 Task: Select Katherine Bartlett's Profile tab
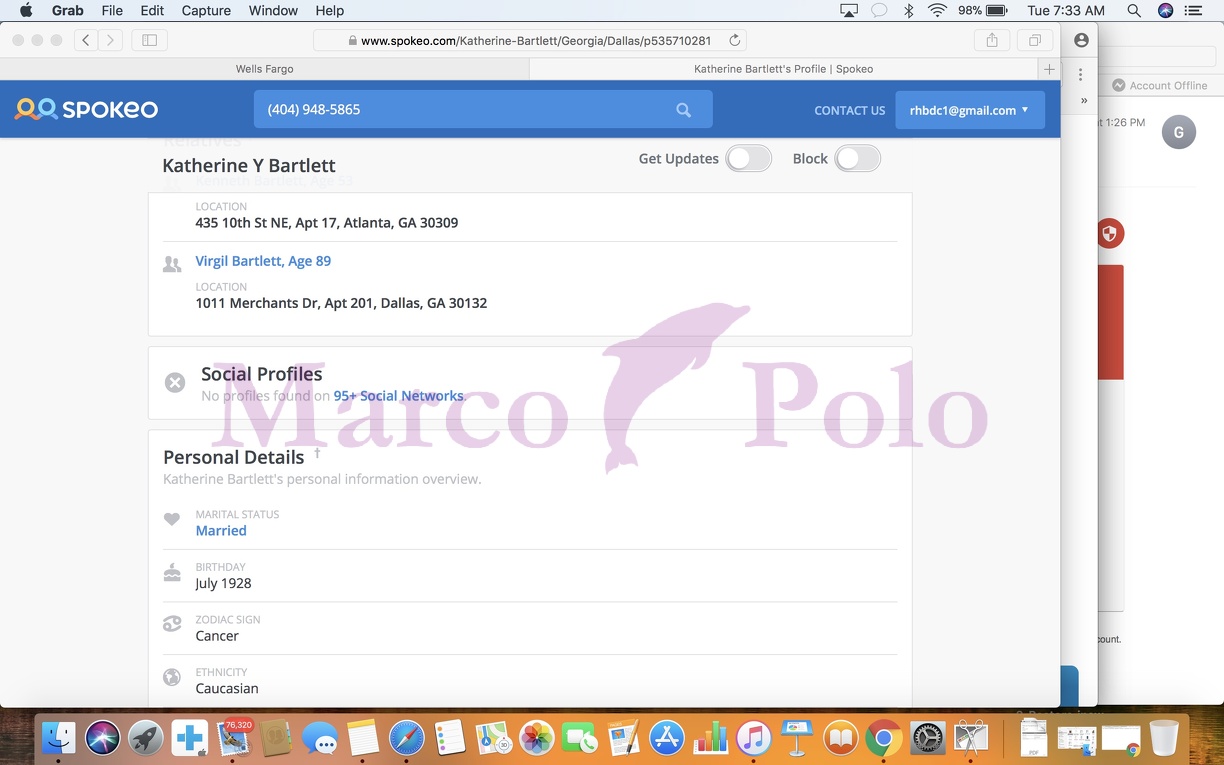click(x=783, y=69)
